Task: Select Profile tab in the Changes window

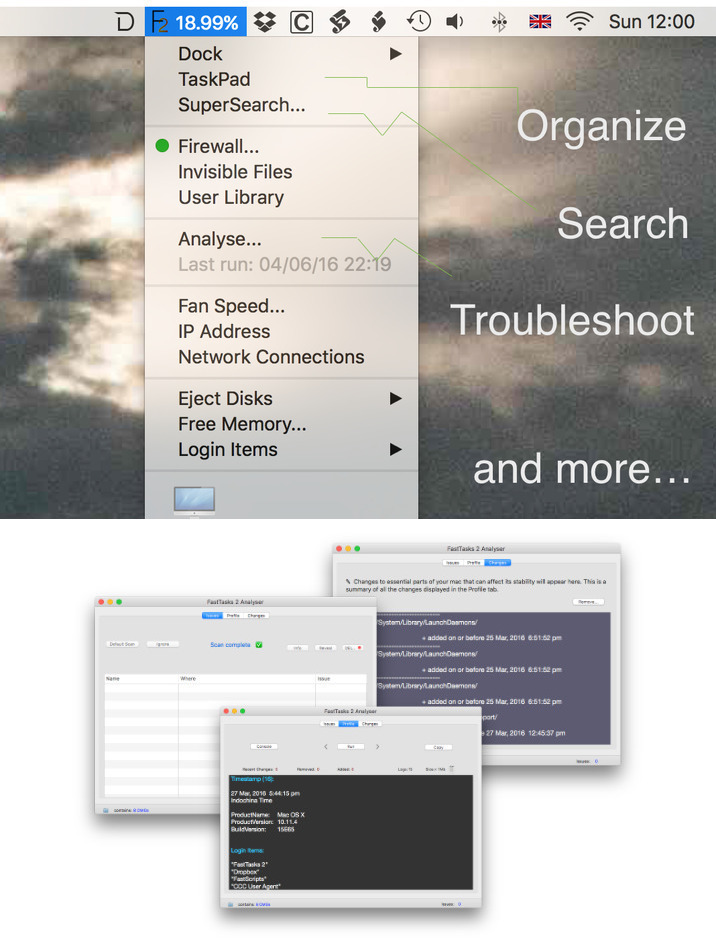Action: (474, 563)
